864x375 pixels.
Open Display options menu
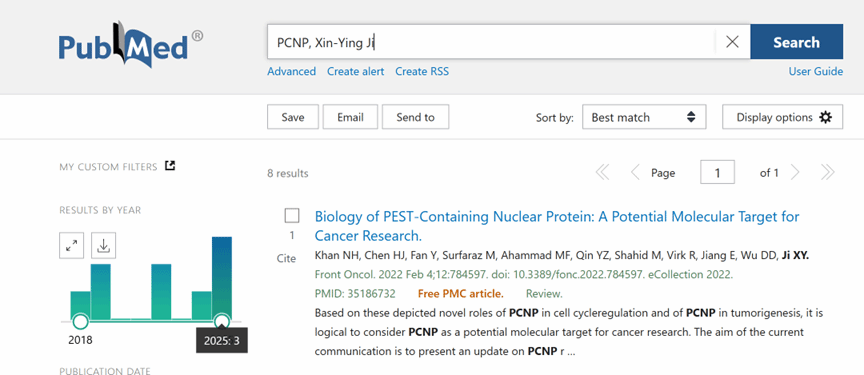coord(782,117)
